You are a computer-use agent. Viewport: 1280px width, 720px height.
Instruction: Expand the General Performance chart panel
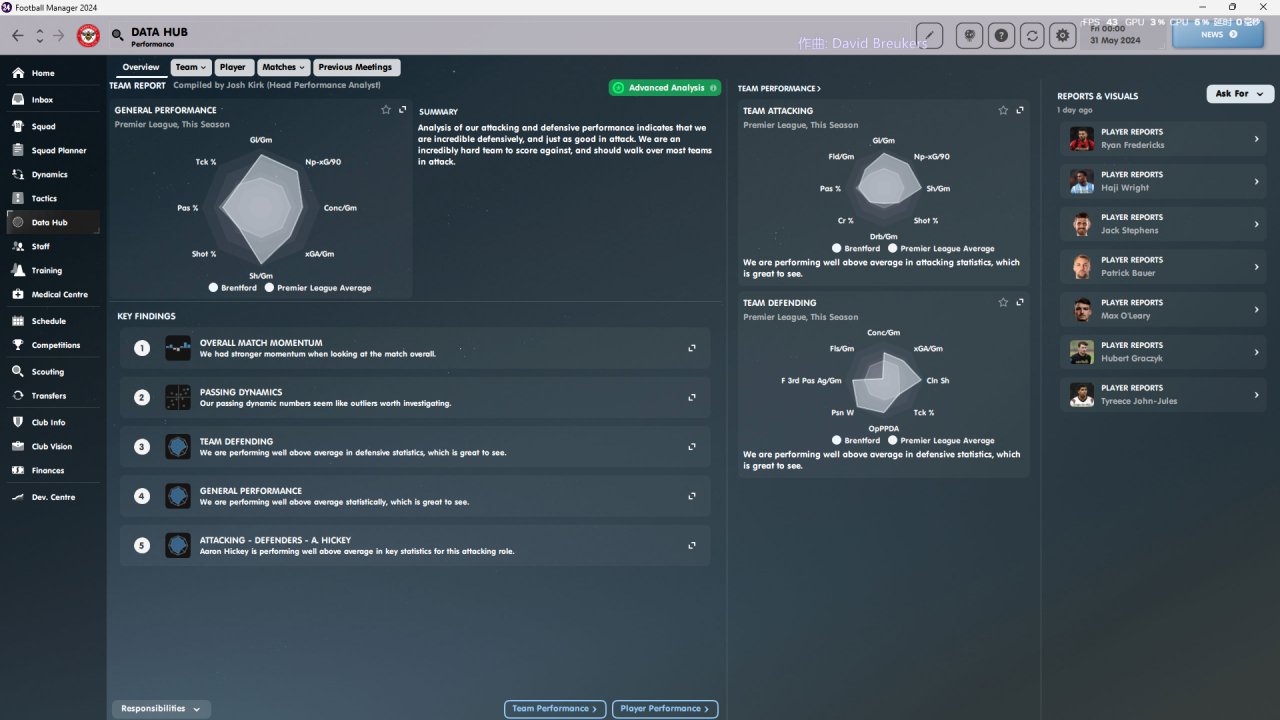coord(402,110)
